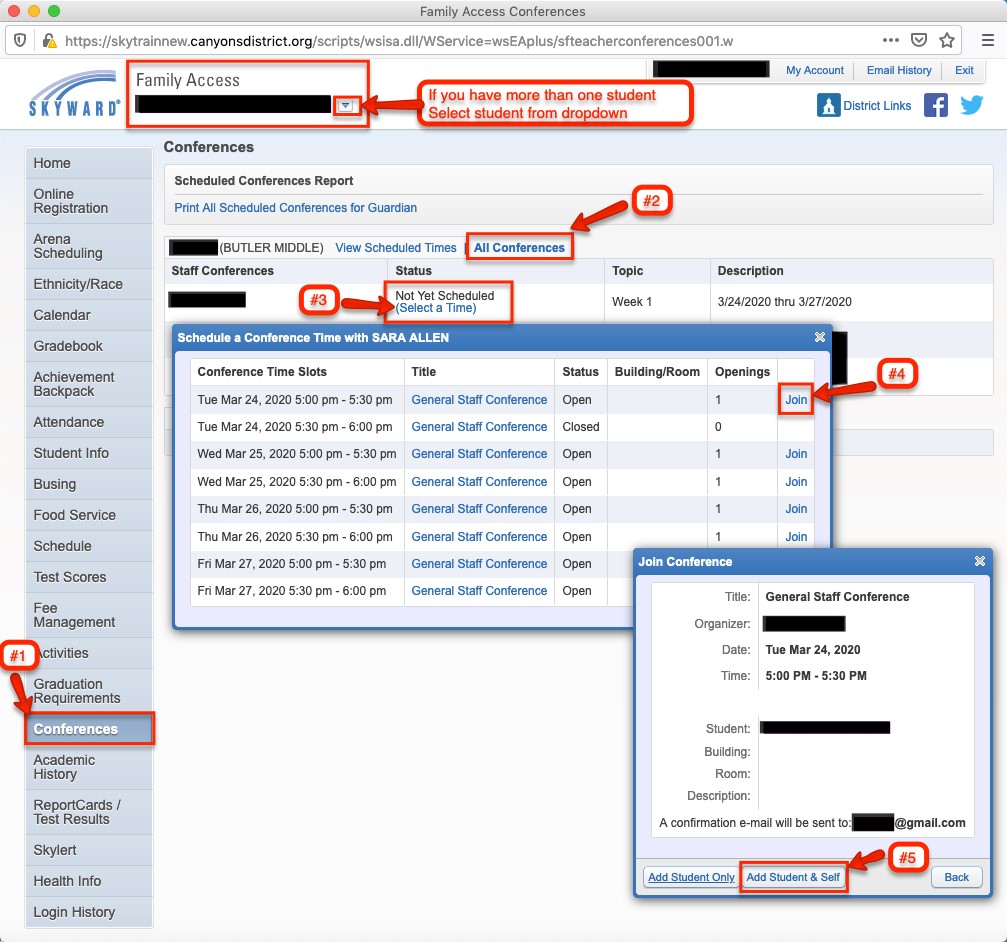Open the browser hamburger menu
Image resolution: width=1007 pixels, height=942 pixels.
(x=987, y=41)
